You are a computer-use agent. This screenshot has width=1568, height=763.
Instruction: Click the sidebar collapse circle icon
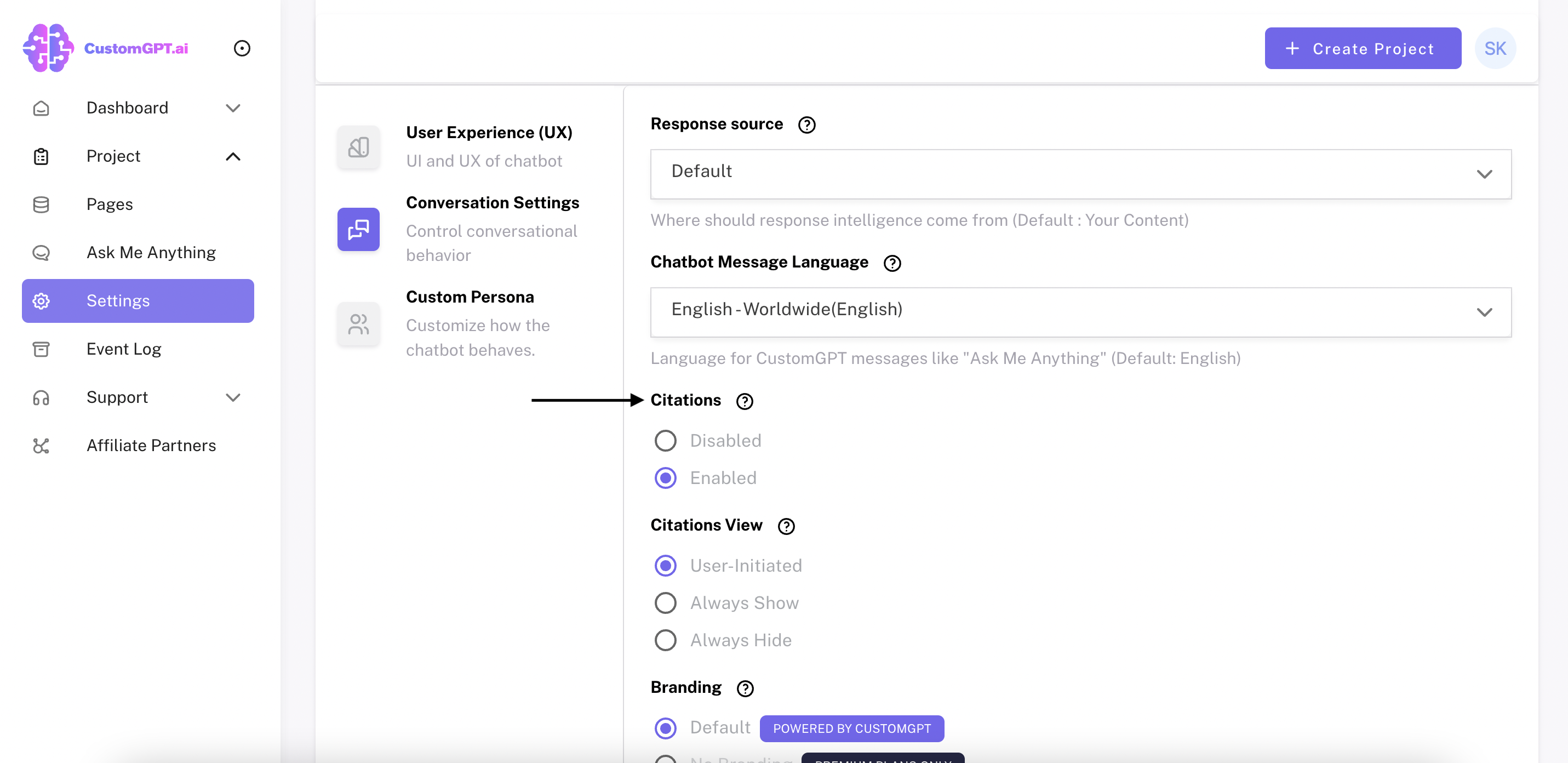pos(242,48)
